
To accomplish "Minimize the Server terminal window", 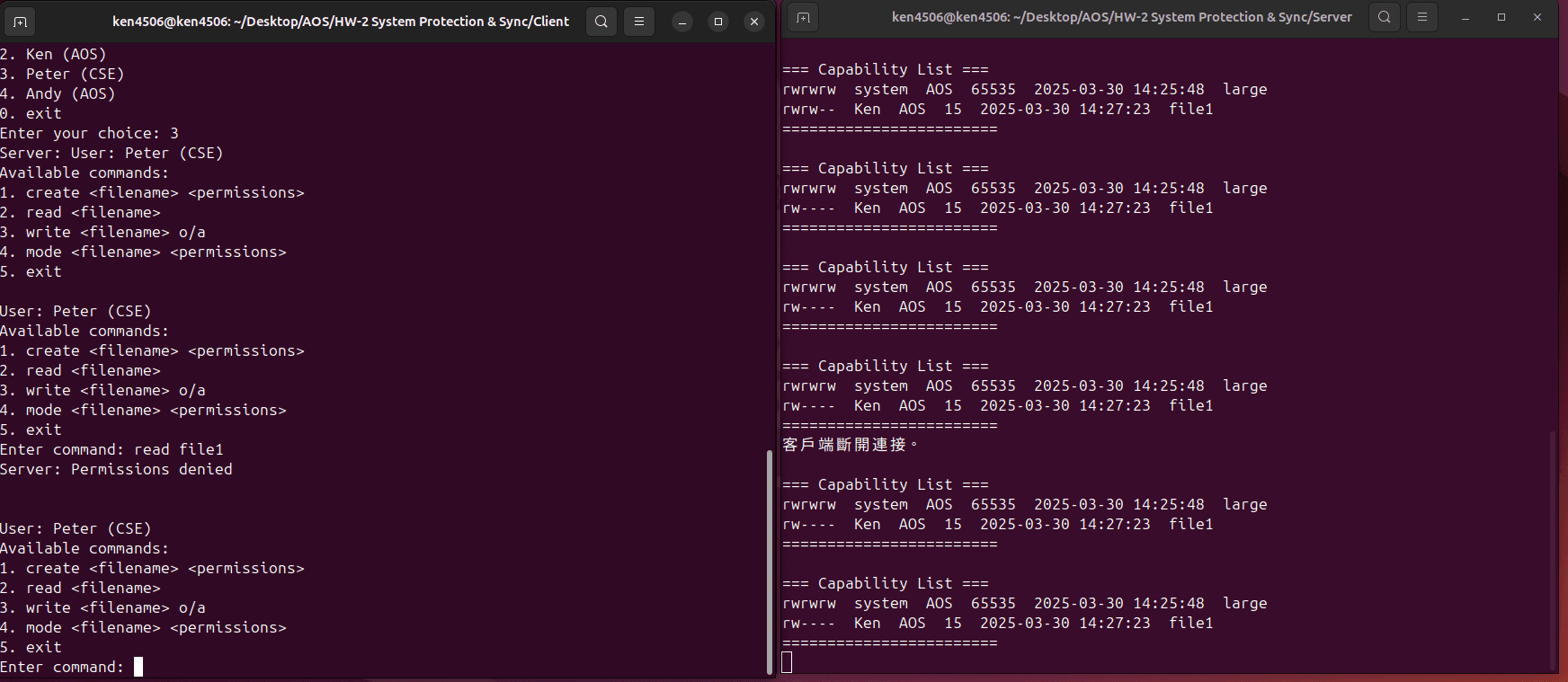I will (1466, 17).
